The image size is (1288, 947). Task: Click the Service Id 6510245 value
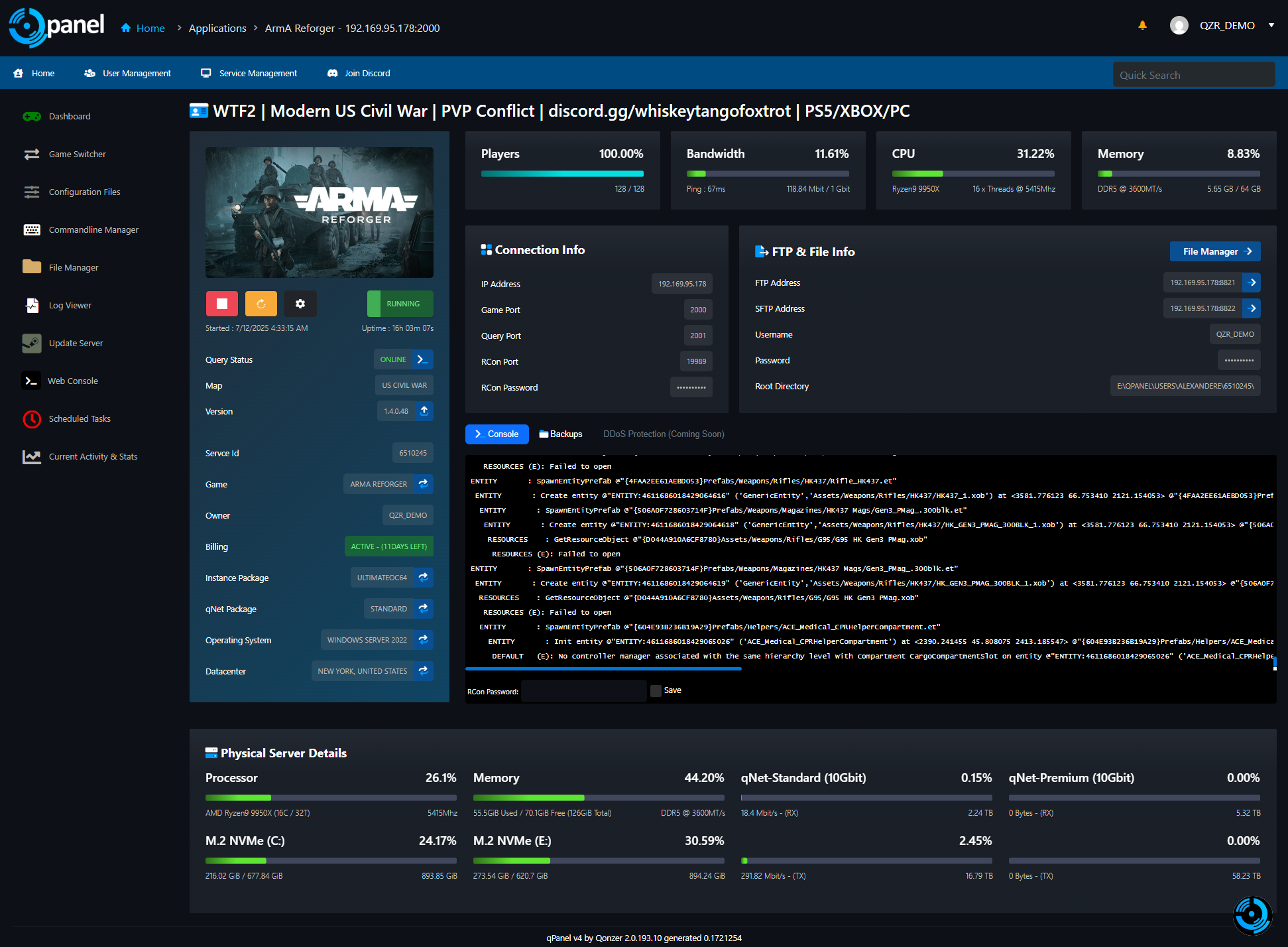click(413, 453)
